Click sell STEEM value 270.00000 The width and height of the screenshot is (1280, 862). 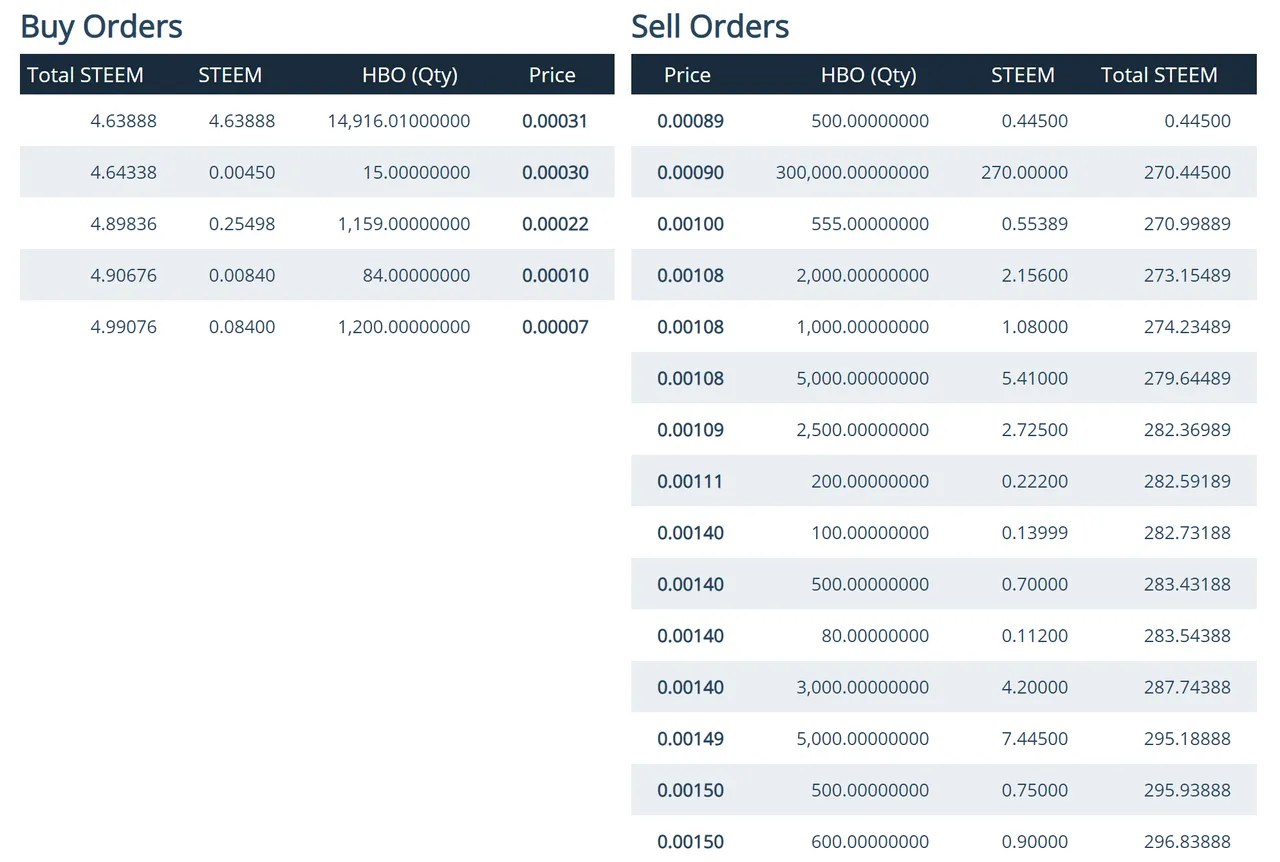point(1025,173)
